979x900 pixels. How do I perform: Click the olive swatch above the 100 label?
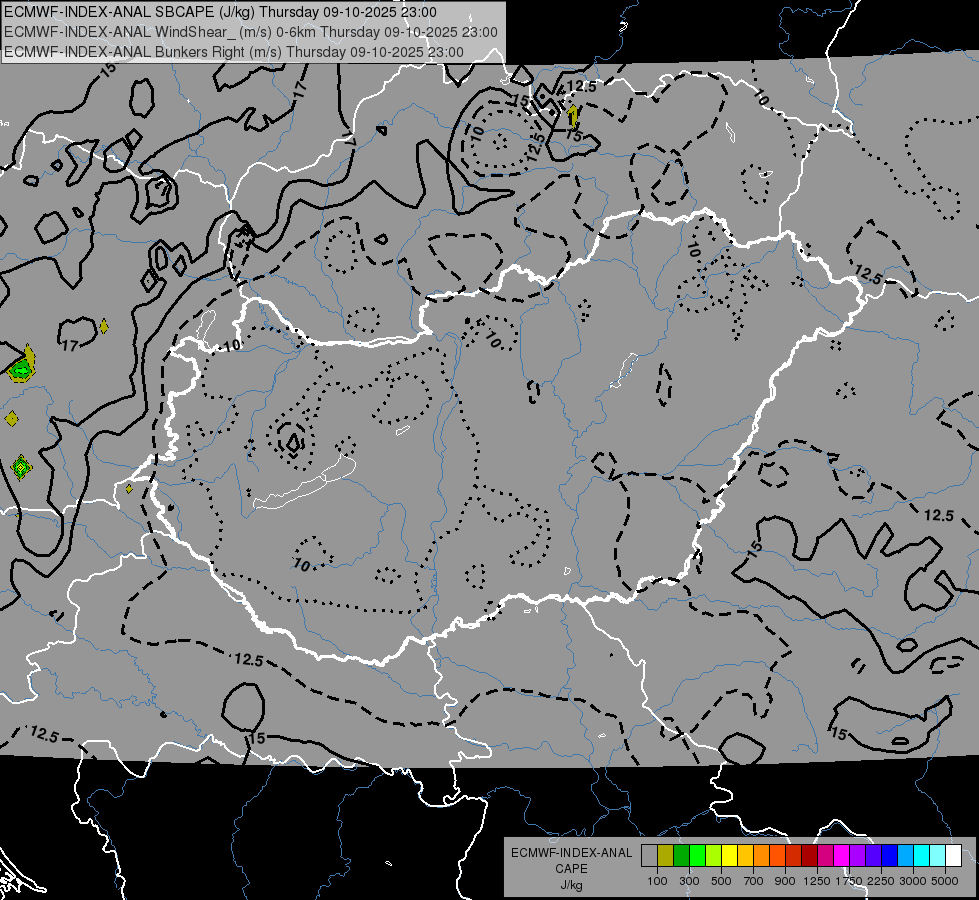pos(666,855)
